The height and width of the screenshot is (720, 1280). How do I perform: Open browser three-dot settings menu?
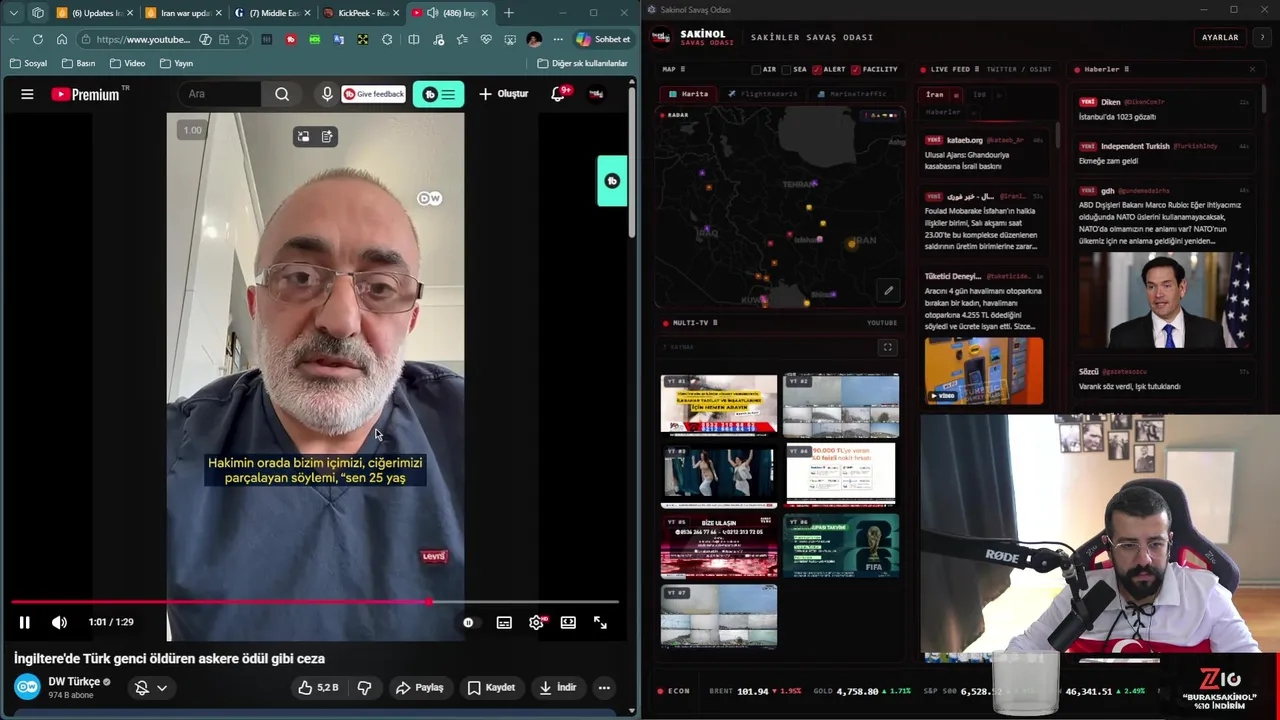pyautogui.click(x=558, y=39)
